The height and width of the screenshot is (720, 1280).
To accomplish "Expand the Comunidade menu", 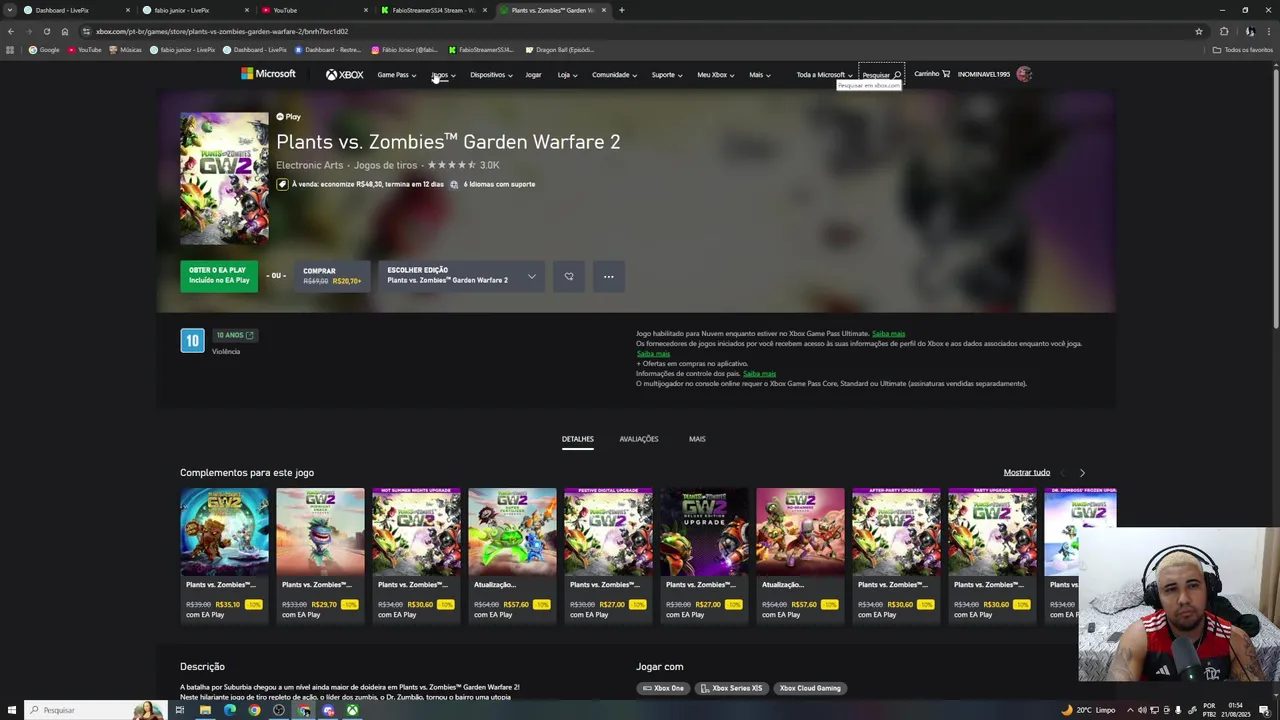I will point(614,75).
